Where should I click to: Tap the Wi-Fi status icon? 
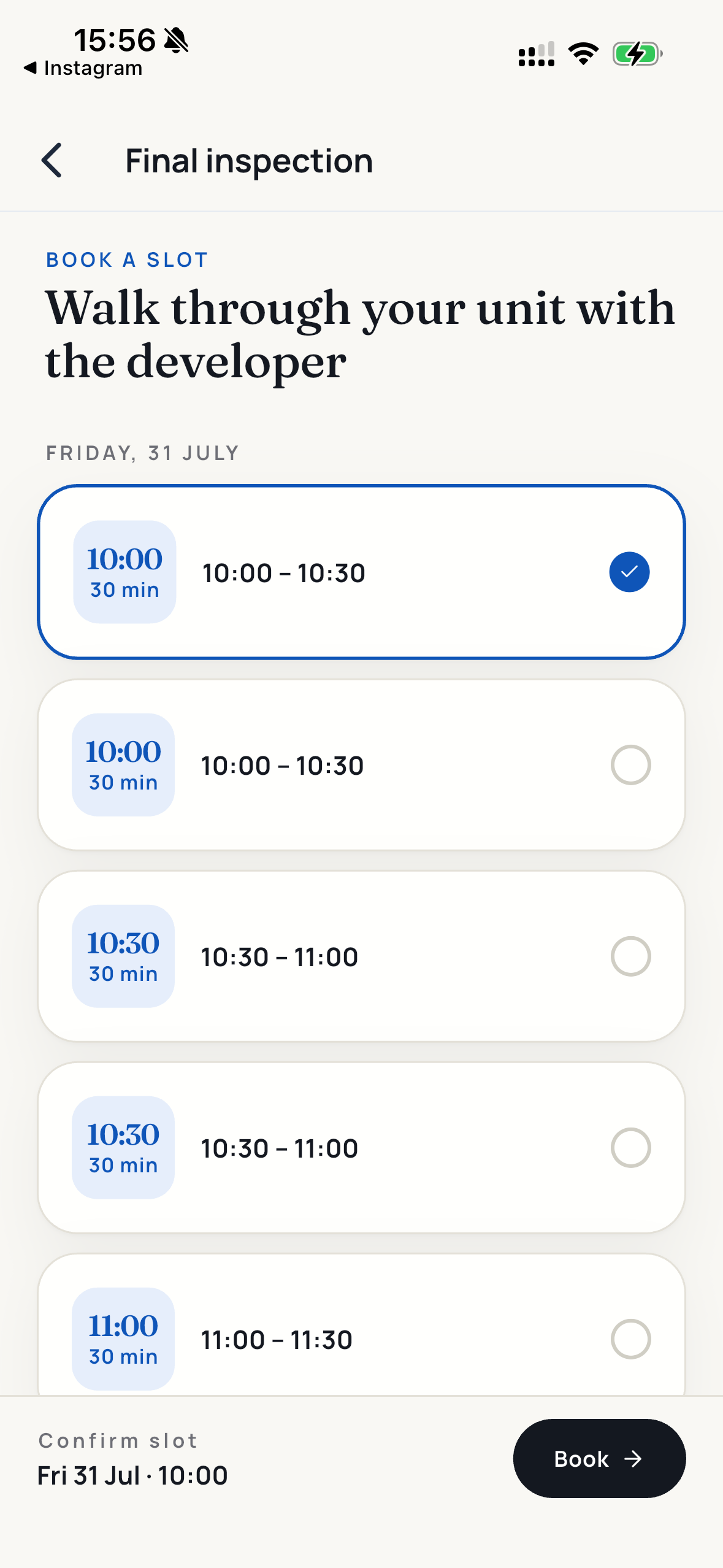click(583, 54)
